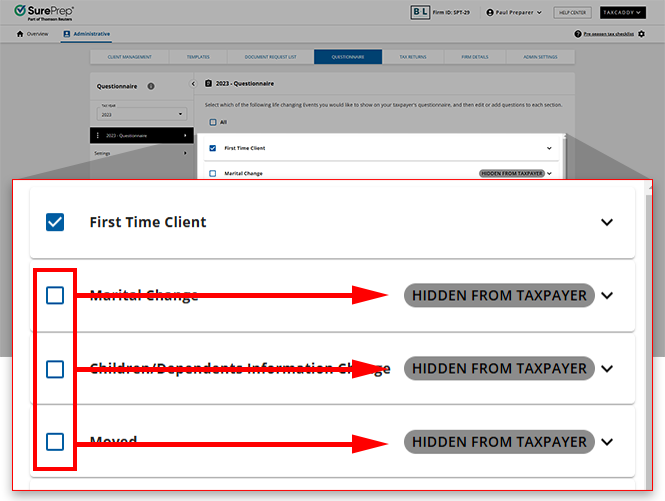Click the Questionnaire info icon
This screenshot has height=501, width=665.
coord(151,86)
